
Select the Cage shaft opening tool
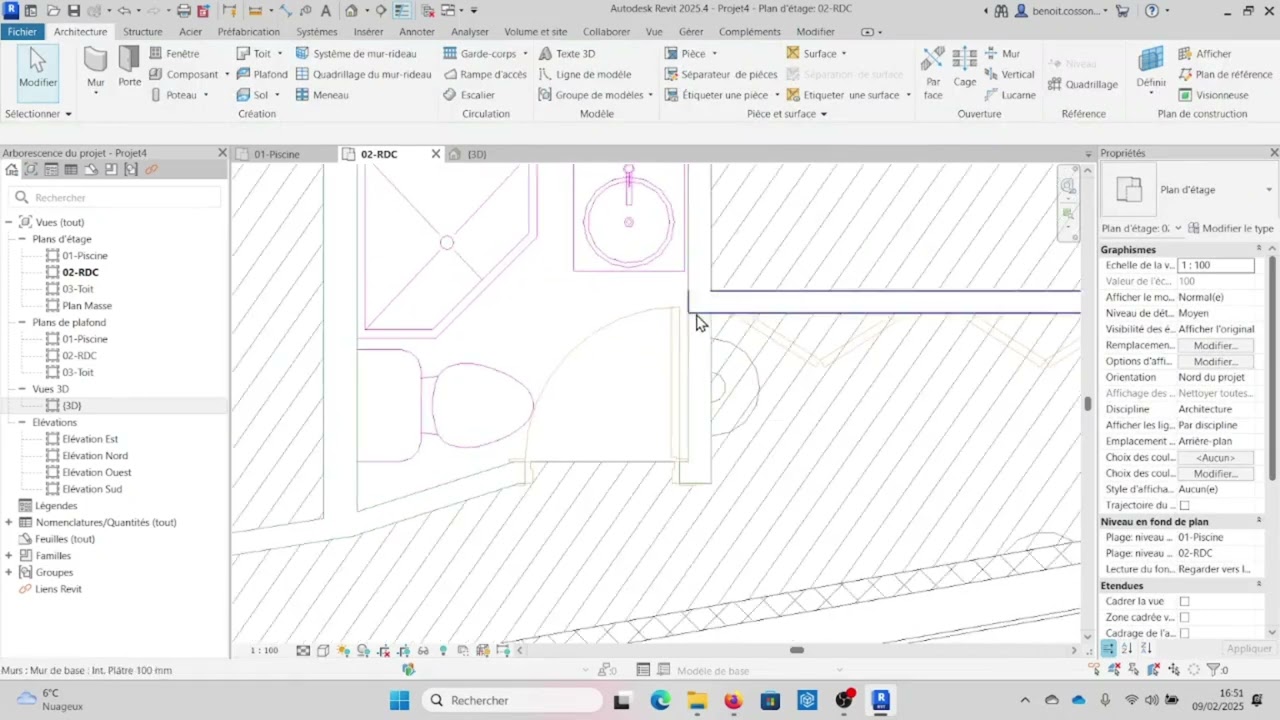[x=965, y=67]
